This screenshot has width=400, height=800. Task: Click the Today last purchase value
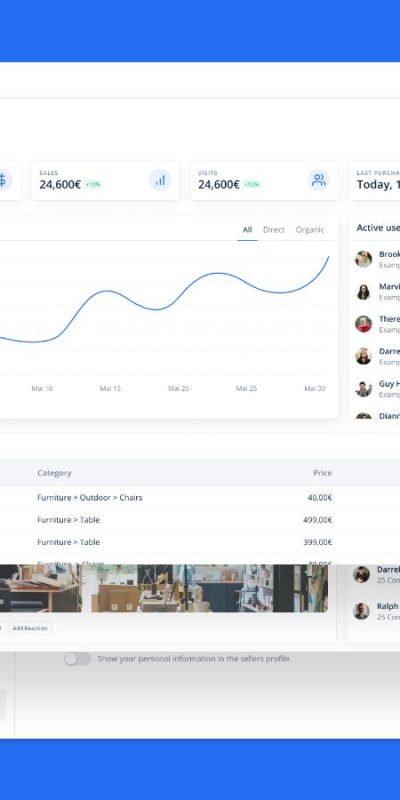tap(378, 185)
